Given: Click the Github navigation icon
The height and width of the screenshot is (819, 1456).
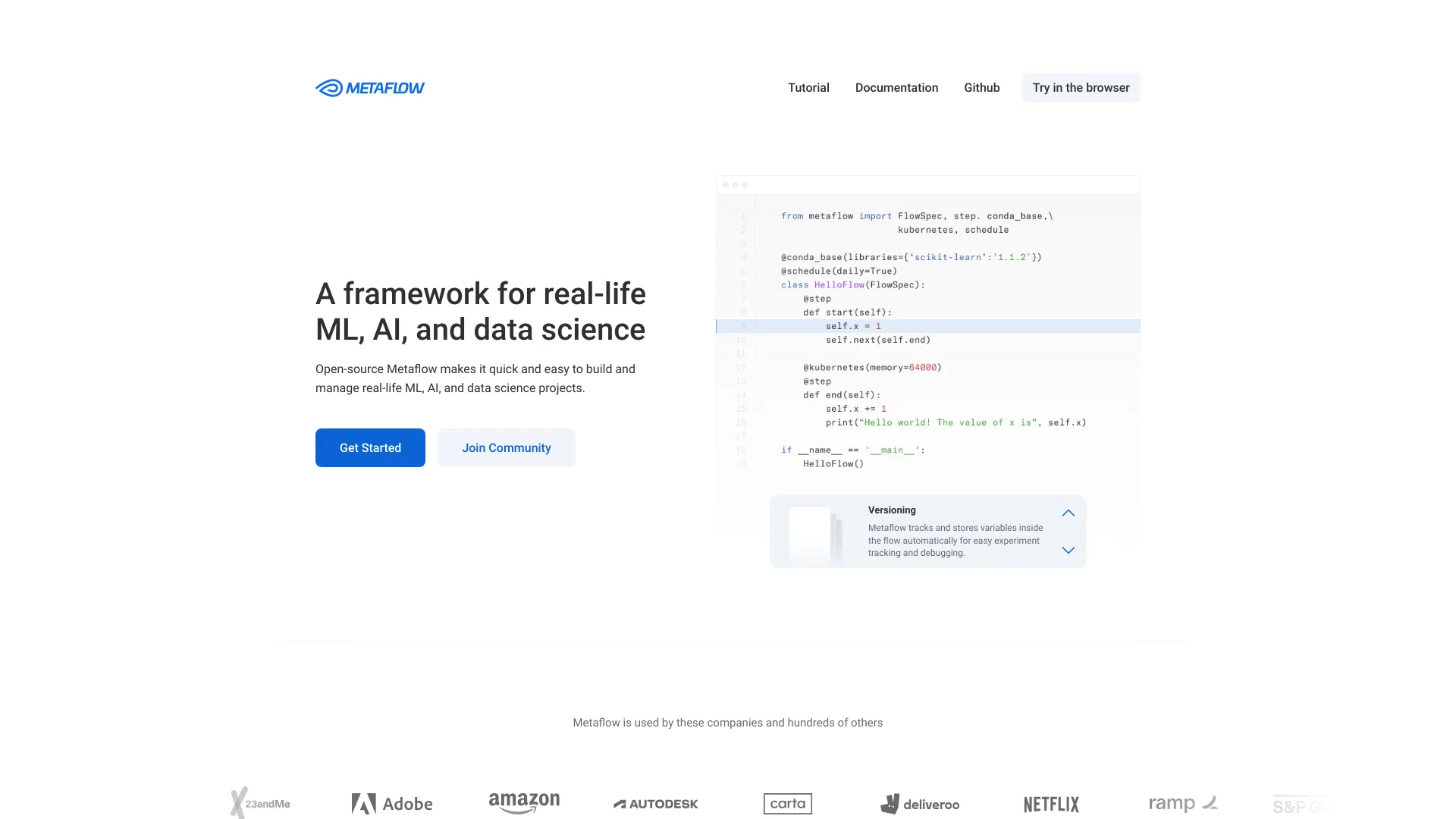Looking at the screenshot, I should 982,87.
